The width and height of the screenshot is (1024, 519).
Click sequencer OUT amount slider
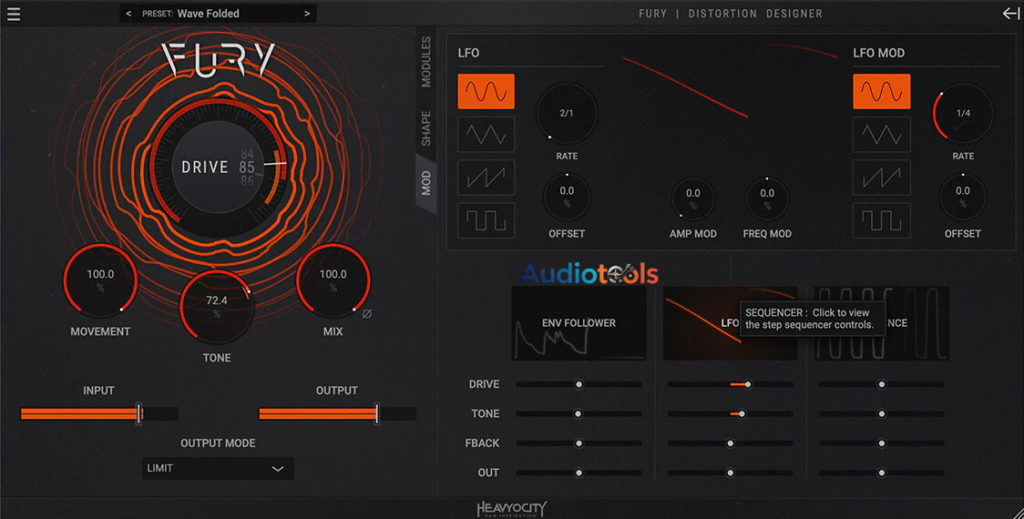coord(882,473)
